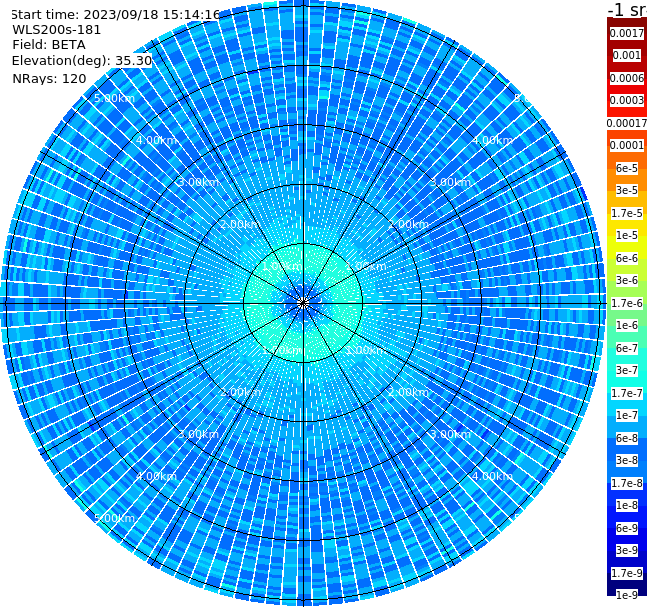Click the 0.001 colorbar tick label
The width and height of the screenshot is (647, 607).
pyautogui.click(x=627, y=55)
